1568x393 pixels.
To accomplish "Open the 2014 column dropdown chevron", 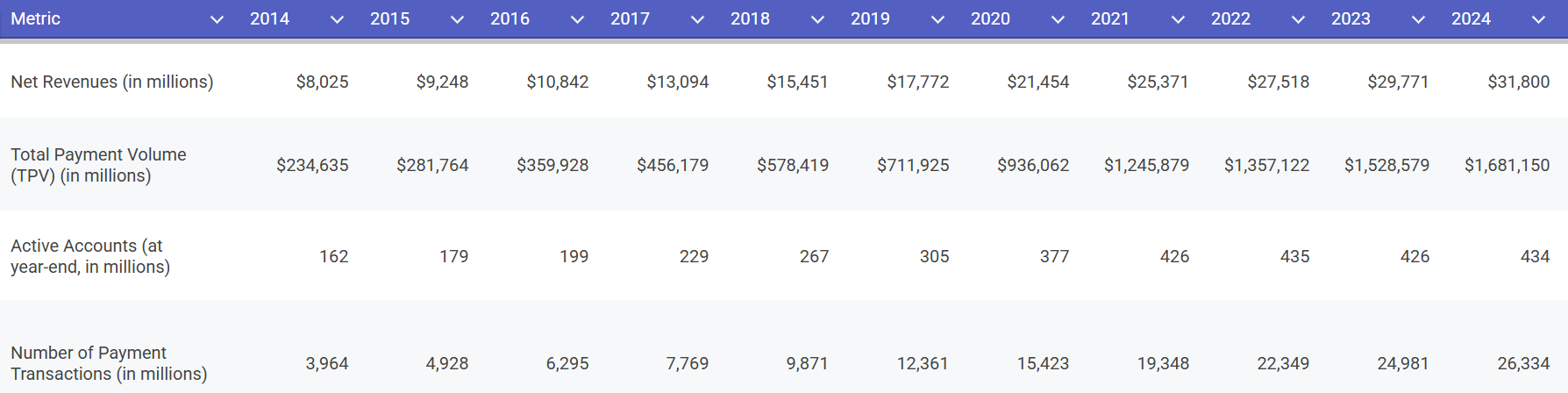I will coord(337,19).
